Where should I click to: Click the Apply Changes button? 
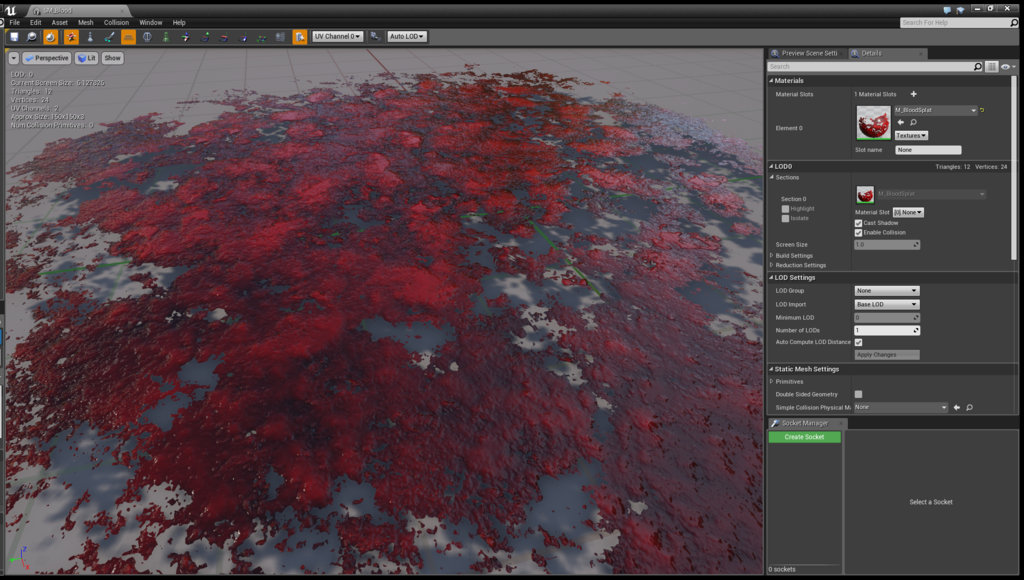(887, 355)
